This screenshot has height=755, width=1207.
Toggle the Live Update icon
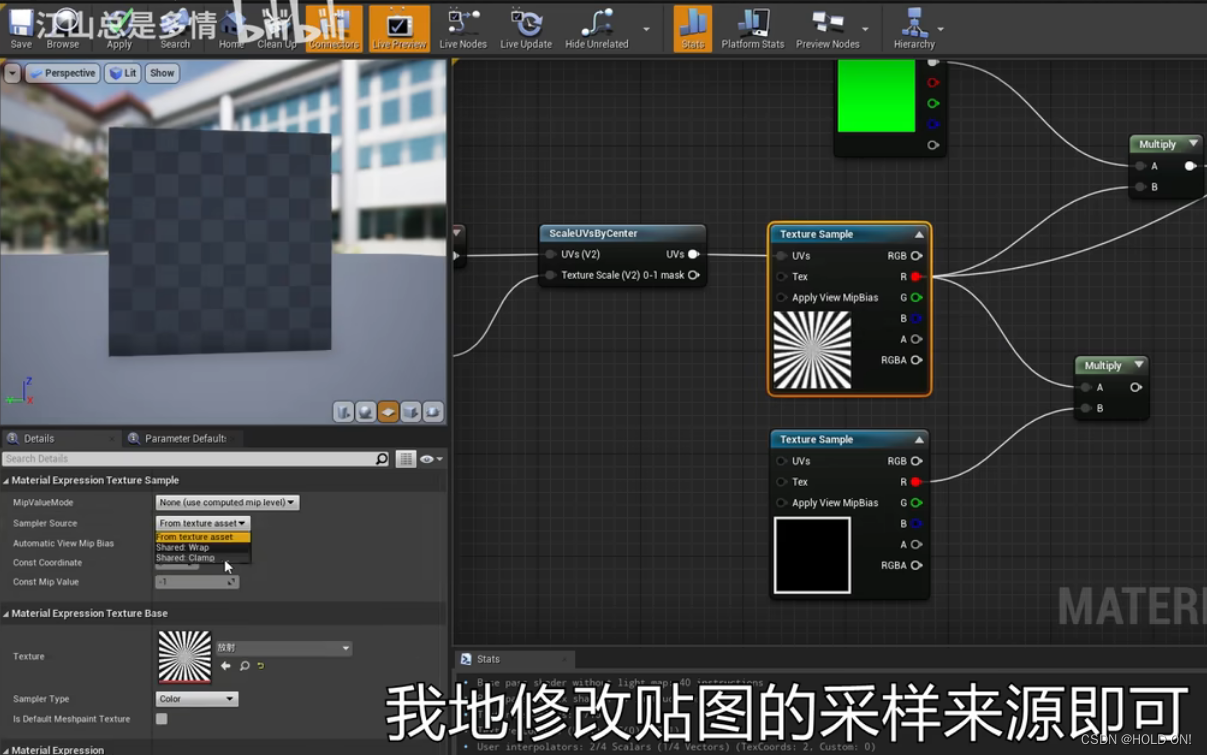[525, 28]
